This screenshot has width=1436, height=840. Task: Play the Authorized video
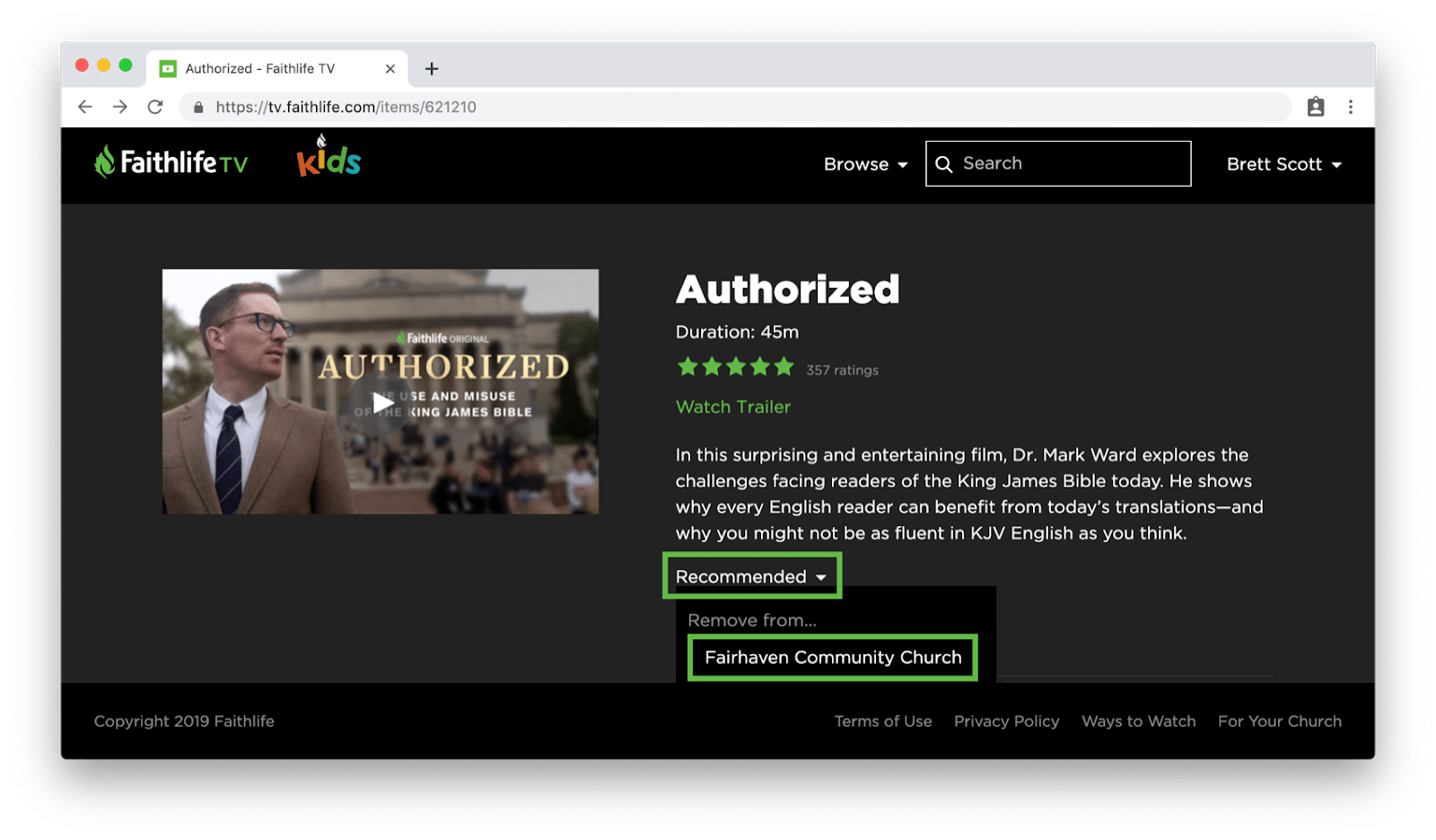tap(383, 403)
